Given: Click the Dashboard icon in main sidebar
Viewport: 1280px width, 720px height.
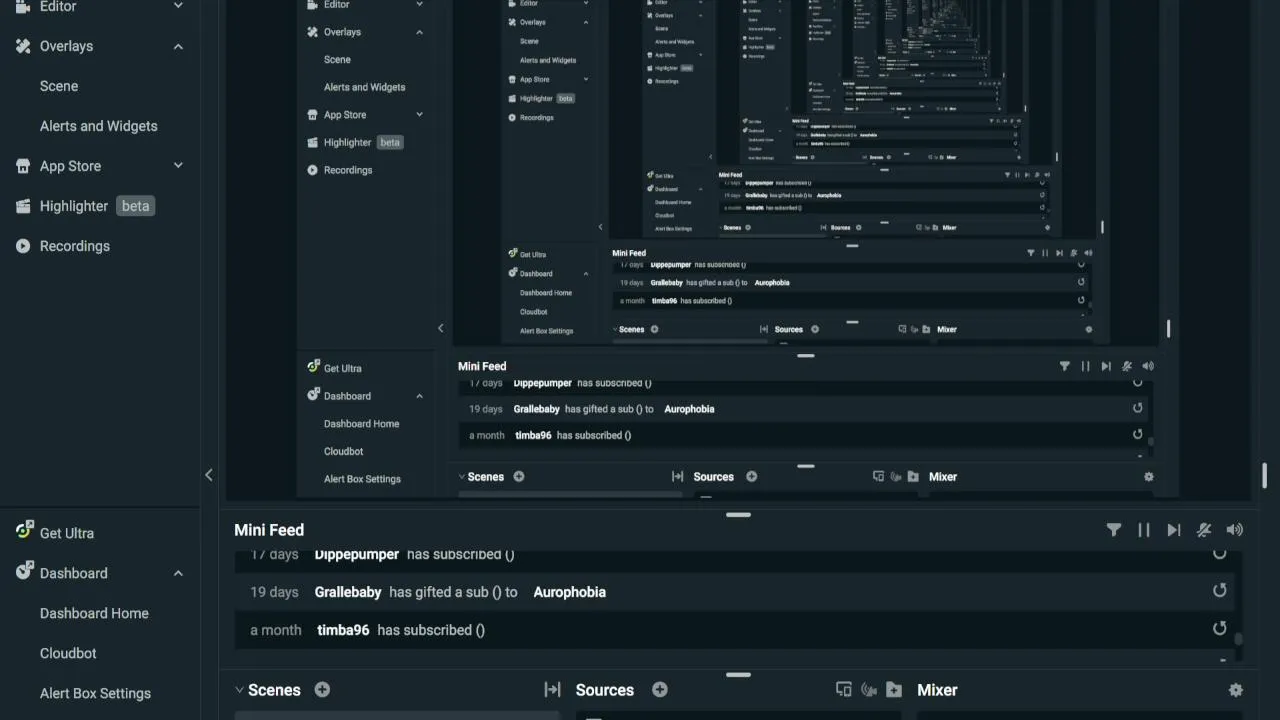Looking at the screenshot, I should (x=24, y=571).
